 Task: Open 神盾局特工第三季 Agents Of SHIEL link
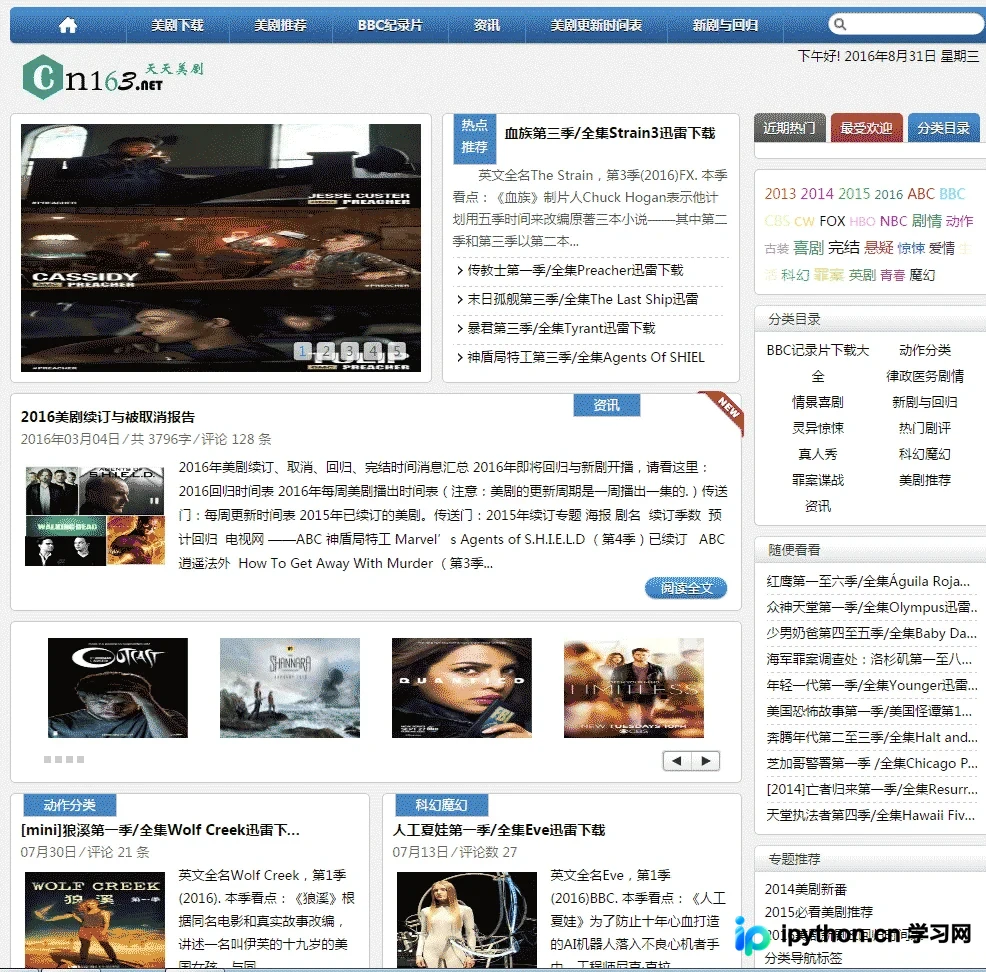point(585,357)
